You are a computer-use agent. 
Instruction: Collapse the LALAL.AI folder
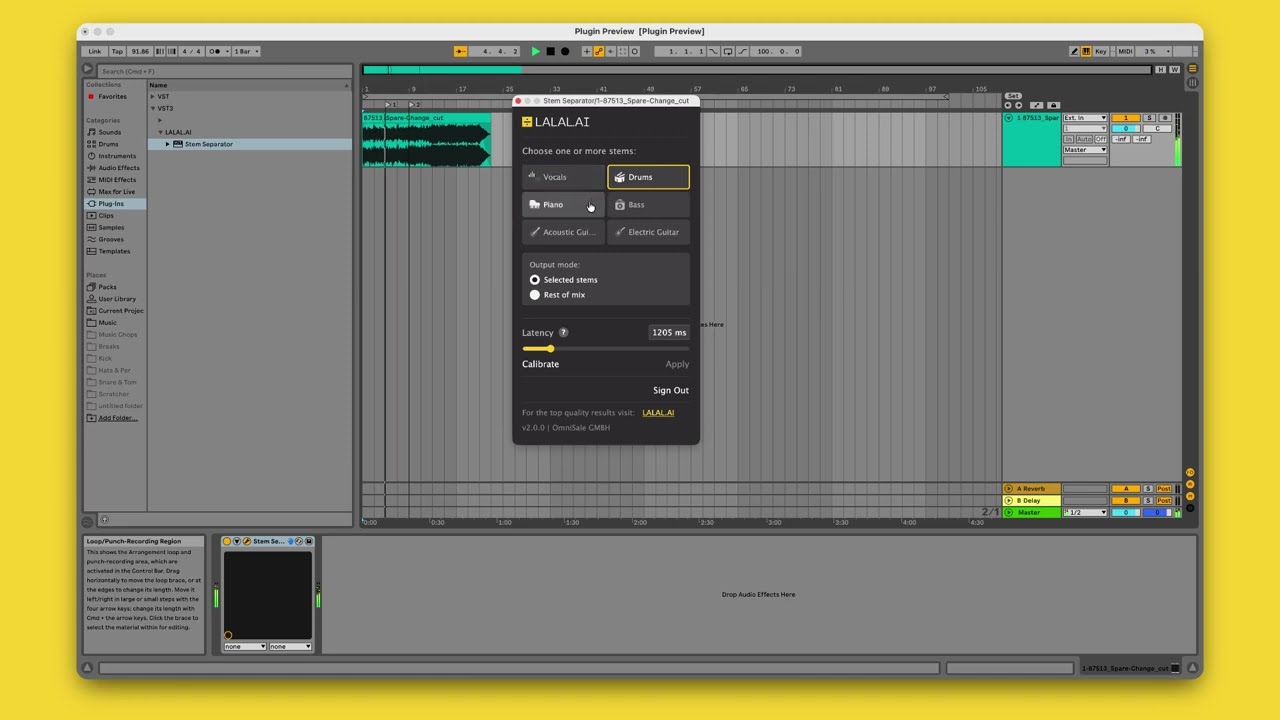(160, 132)
